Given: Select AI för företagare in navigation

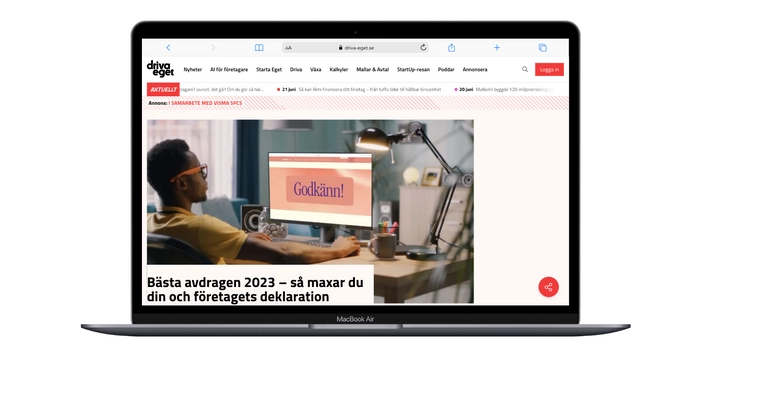Looking at the screenshot, I should 229,70.
